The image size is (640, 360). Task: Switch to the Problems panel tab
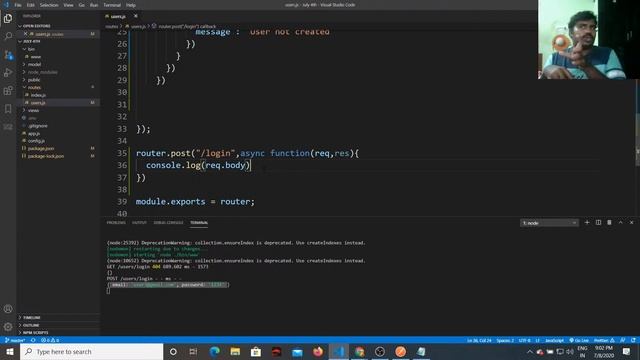click(116, 222)
